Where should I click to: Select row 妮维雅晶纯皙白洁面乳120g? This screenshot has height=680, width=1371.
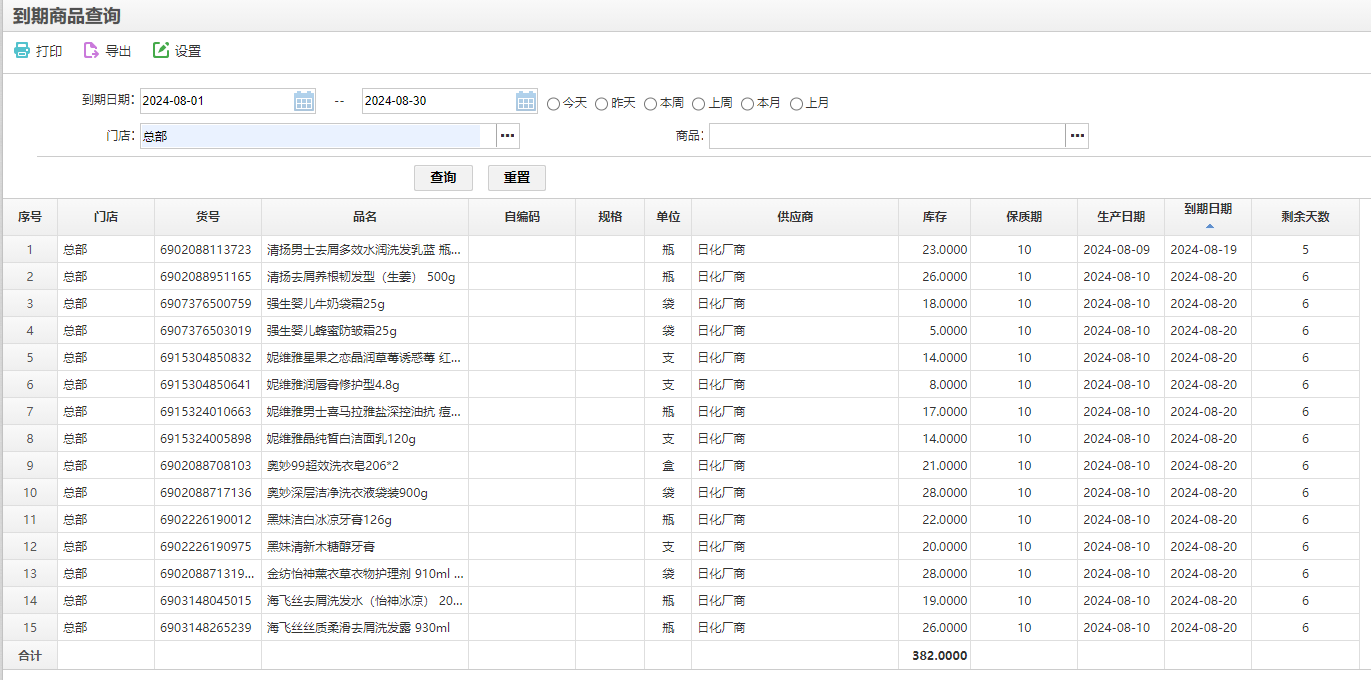681,438
